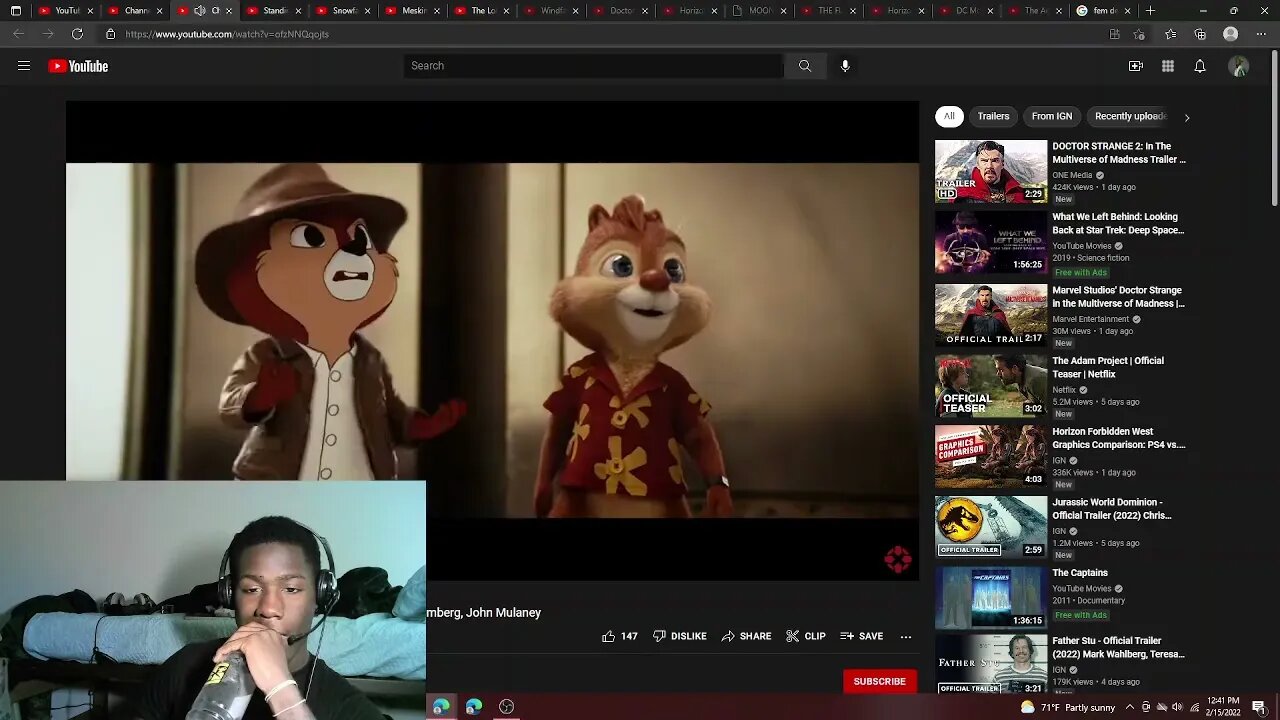Image resolution: width=1280 pixels, height=720 pixels.
Task: Select the Trailers filter chip
Action: tap(993, 116)
